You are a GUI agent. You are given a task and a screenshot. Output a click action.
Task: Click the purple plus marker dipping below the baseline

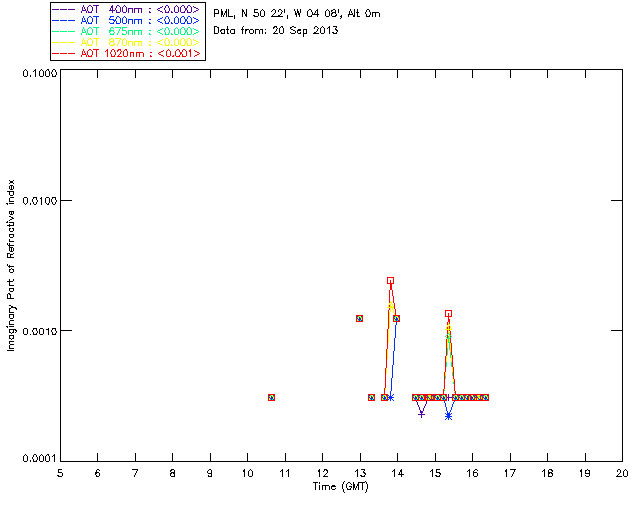(x=422, y=414)
